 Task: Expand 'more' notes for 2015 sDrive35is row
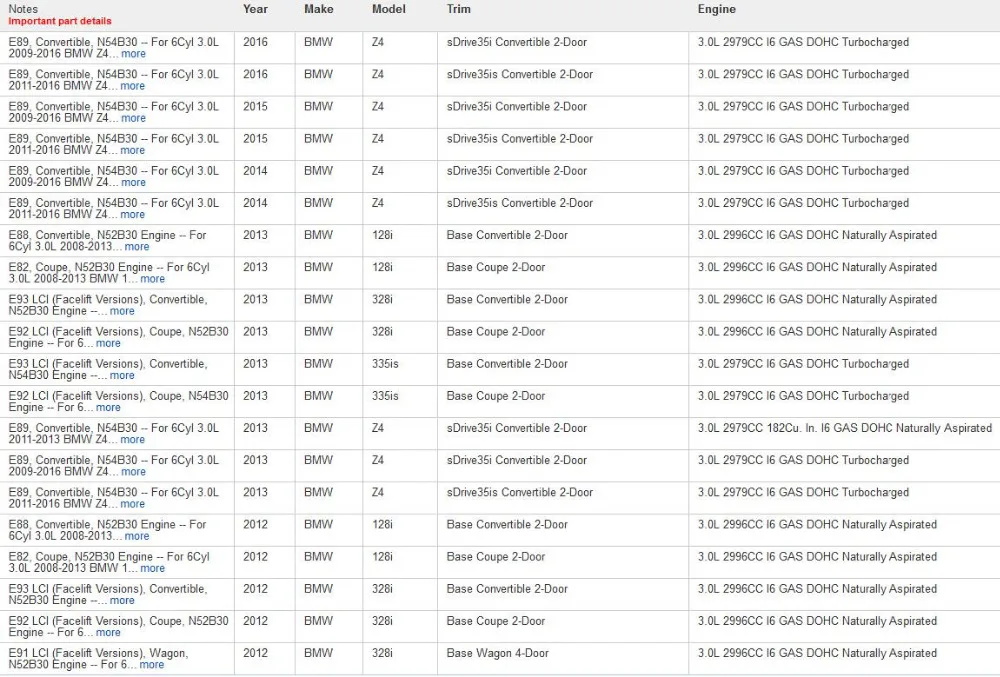pos(133,150)
